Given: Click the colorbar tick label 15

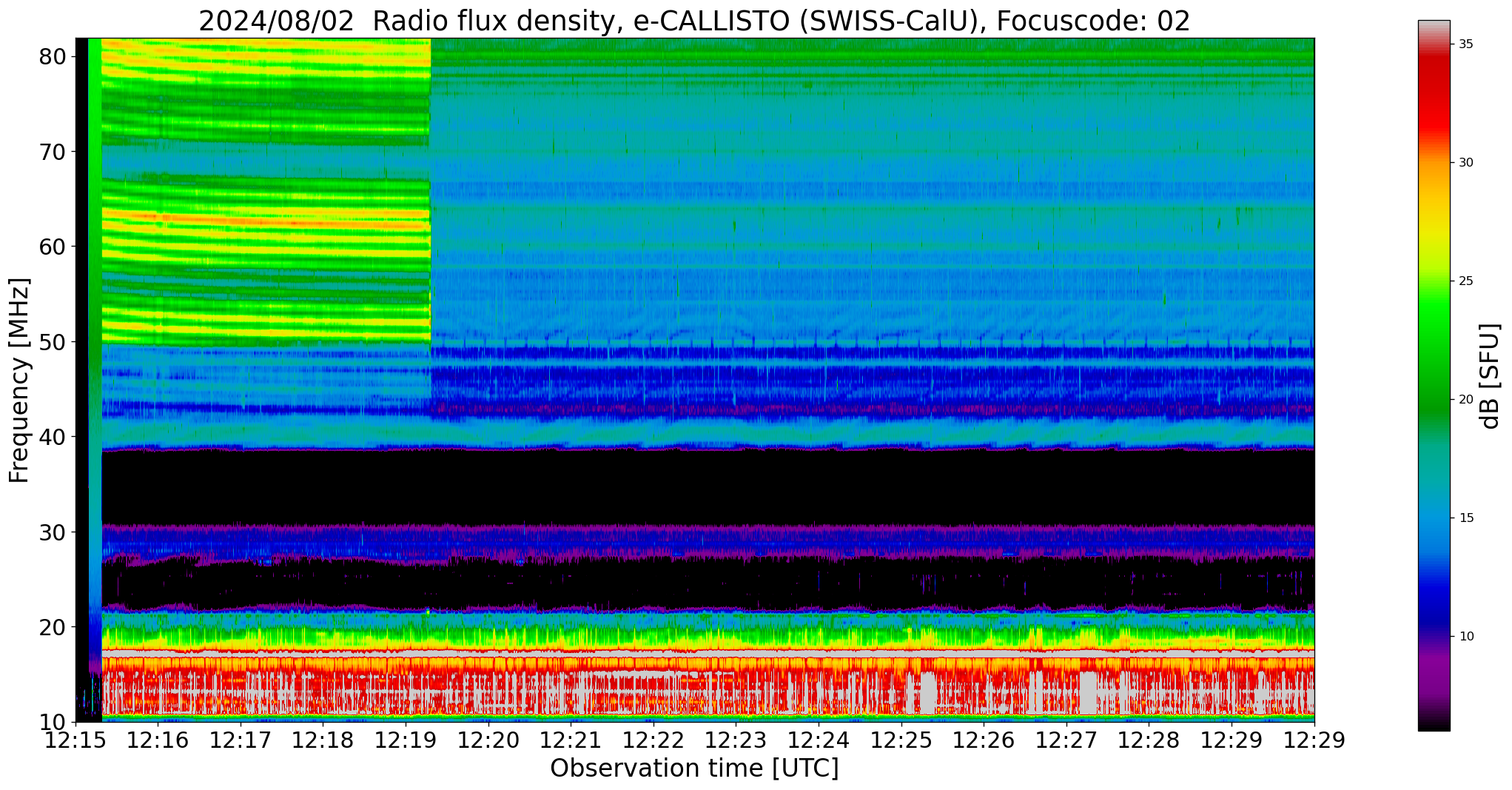Looking at the screenshot, I should tap(1466, 518).
